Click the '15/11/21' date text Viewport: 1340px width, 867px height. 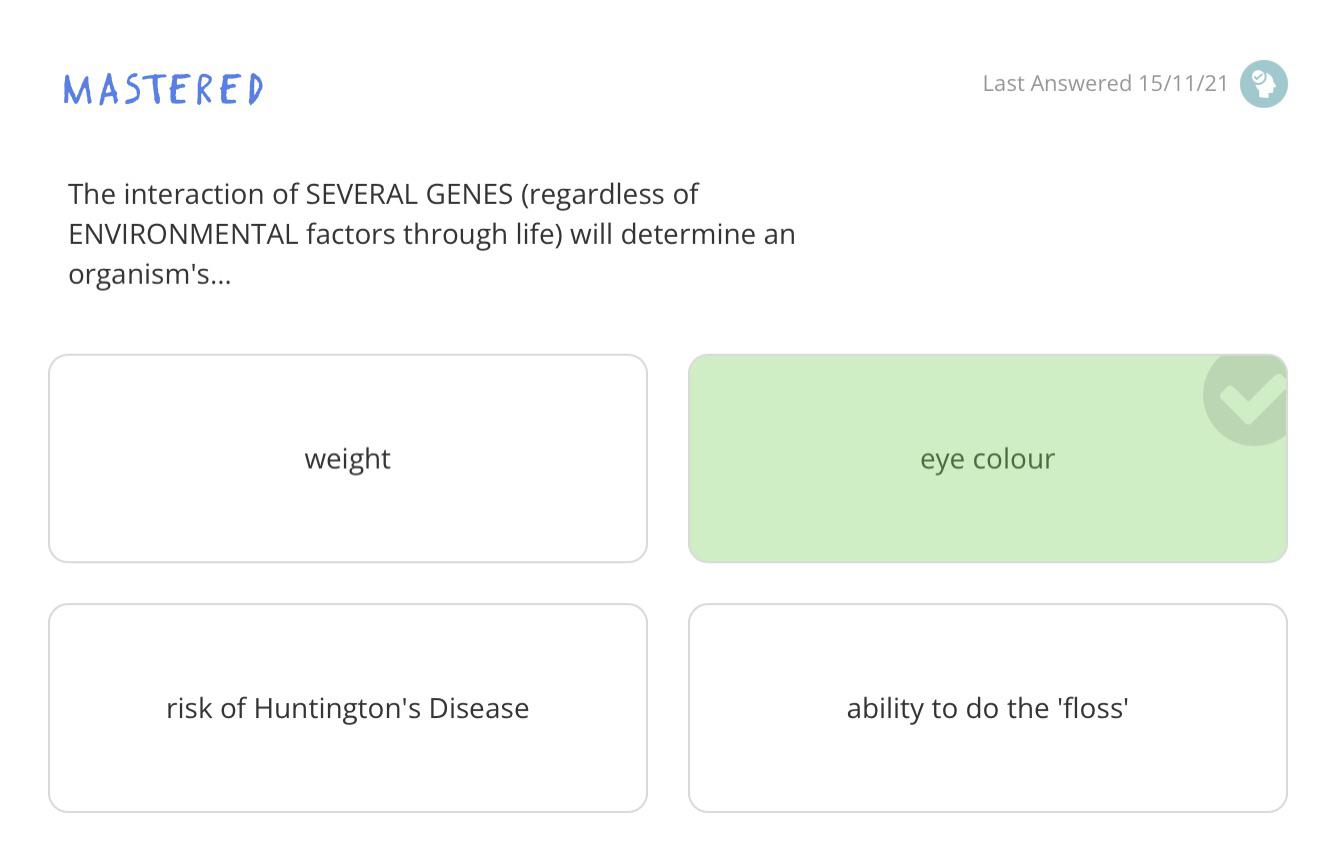click(x=1182, y=83)
